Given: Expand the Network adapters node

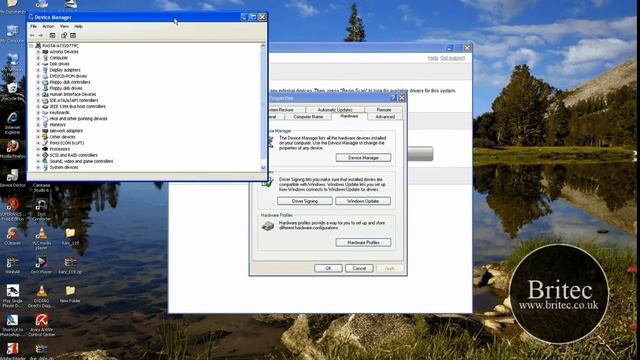Looking at the screenshot, I should [38, 131].
